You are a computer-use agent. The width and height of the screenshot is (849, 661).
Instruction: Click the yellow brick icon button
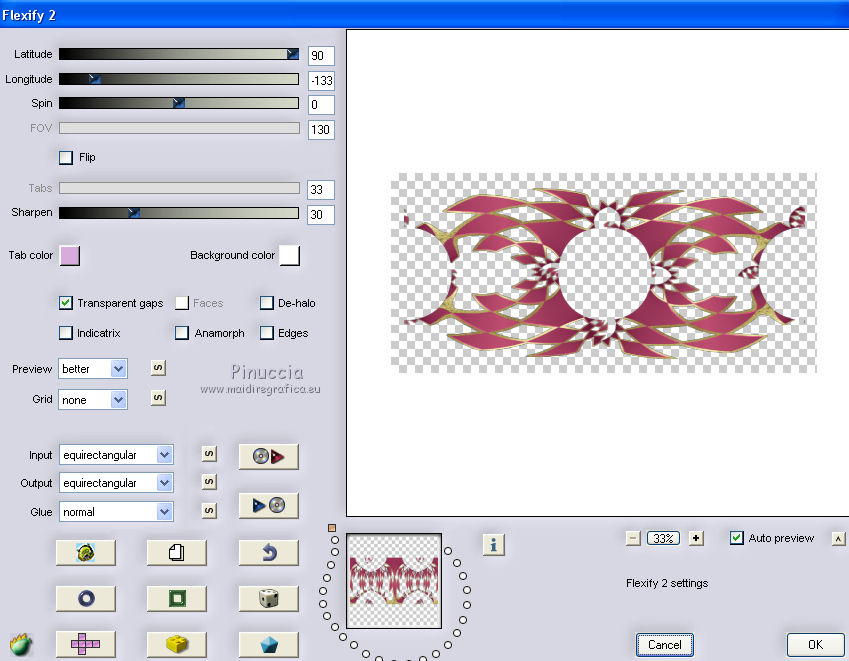[x=177, y=644]
